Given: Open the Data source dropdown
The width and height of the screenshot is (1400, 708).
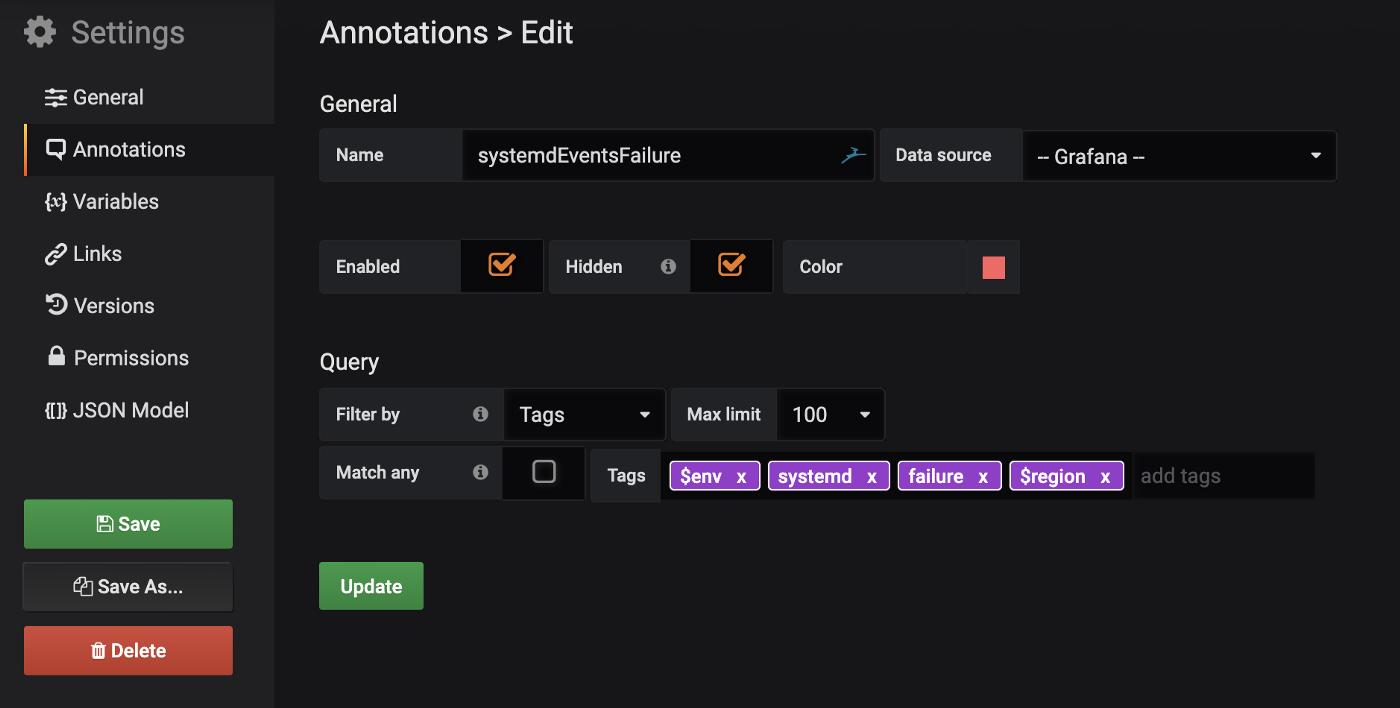Looking at the screenshot, I should click(1179, 156).
